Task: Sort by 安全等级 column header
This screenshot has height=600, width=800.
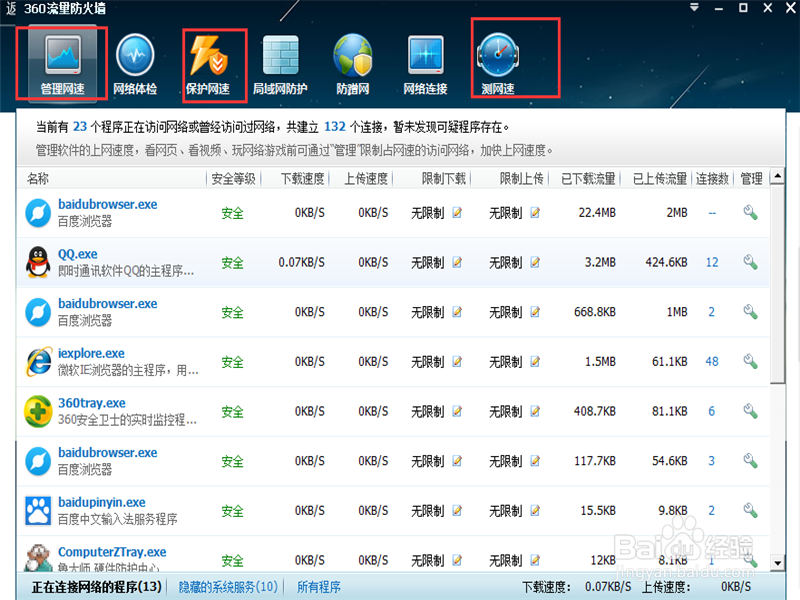Action: [x=233, y=179]
